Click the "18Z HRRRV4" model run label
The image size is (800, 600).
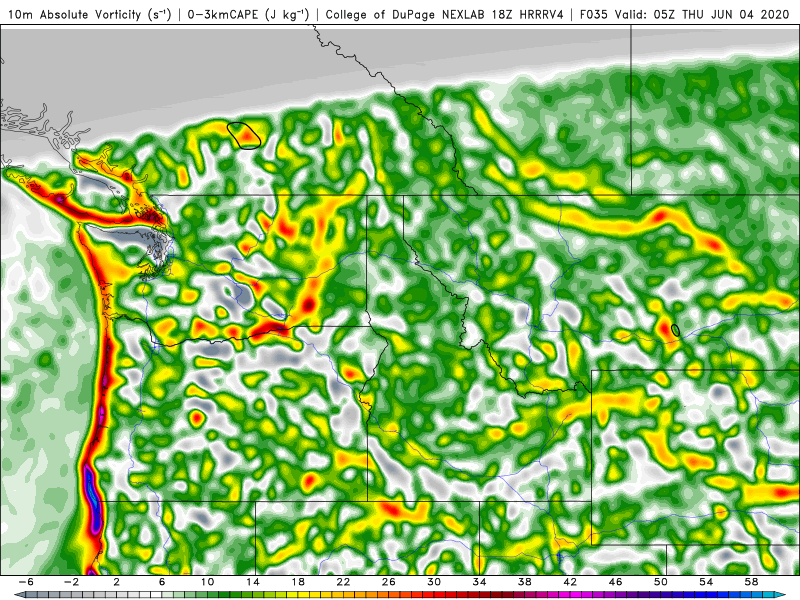528,15
